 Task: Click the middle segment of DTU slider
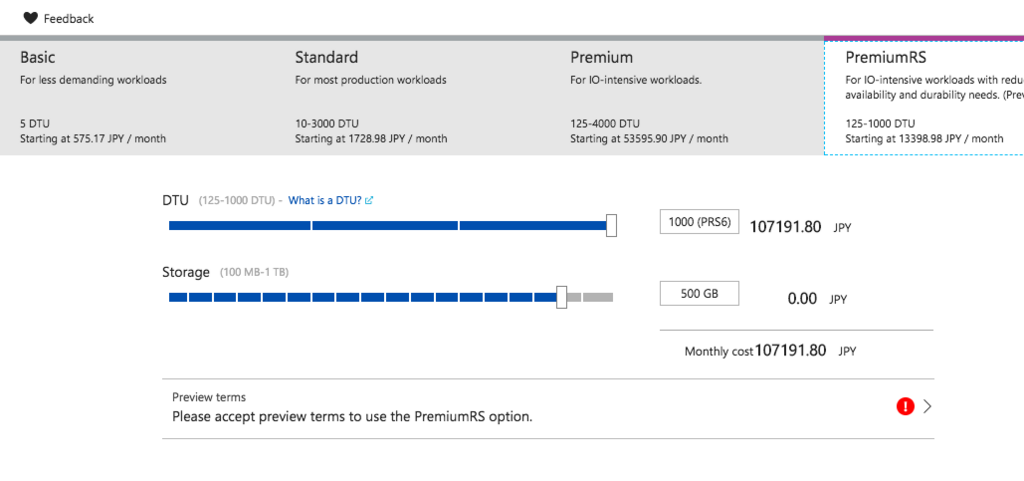[x=385, y=226]
